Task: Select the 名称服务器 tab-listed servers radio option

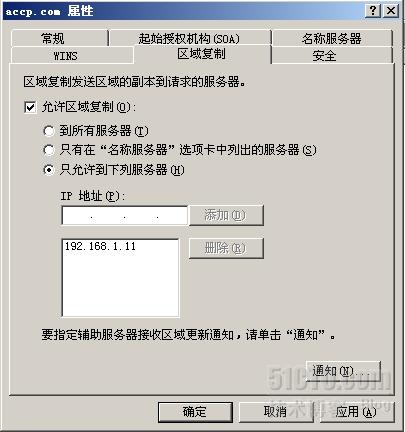Action: click(49, 150)
